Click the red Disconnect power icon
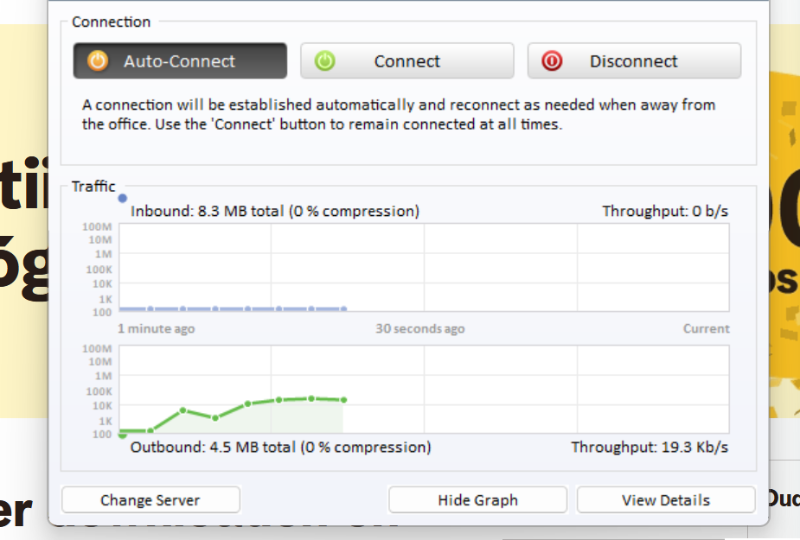Viewport: 800px width, 540px height. coord(552,61)
